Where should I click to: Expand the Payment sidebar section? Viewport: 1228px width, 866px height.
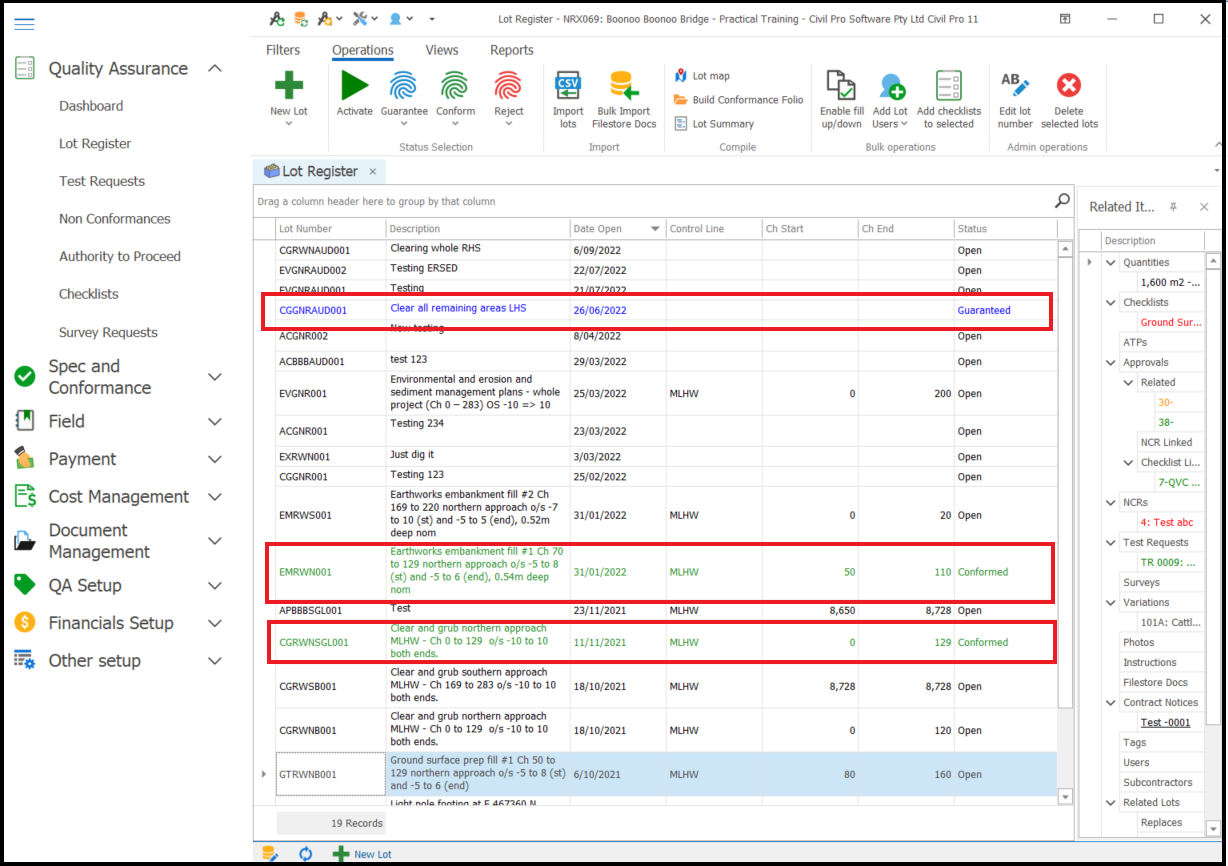pos(214,459)
